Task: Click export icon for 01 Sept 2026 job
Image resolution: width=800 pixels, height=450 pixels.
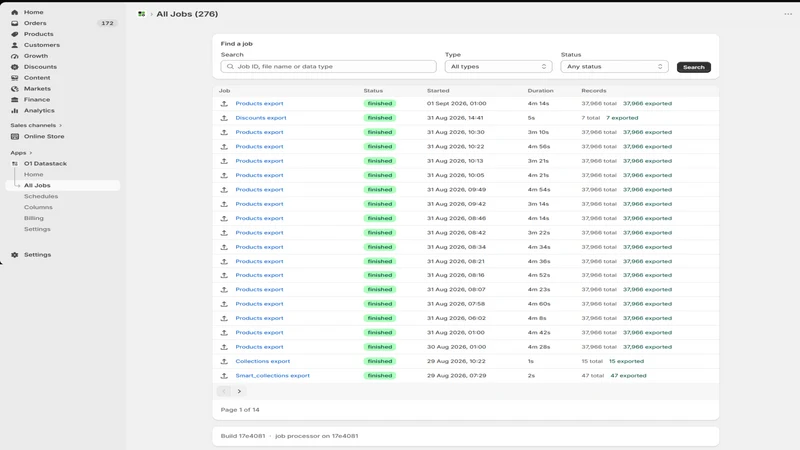Action: pos(224,104)
